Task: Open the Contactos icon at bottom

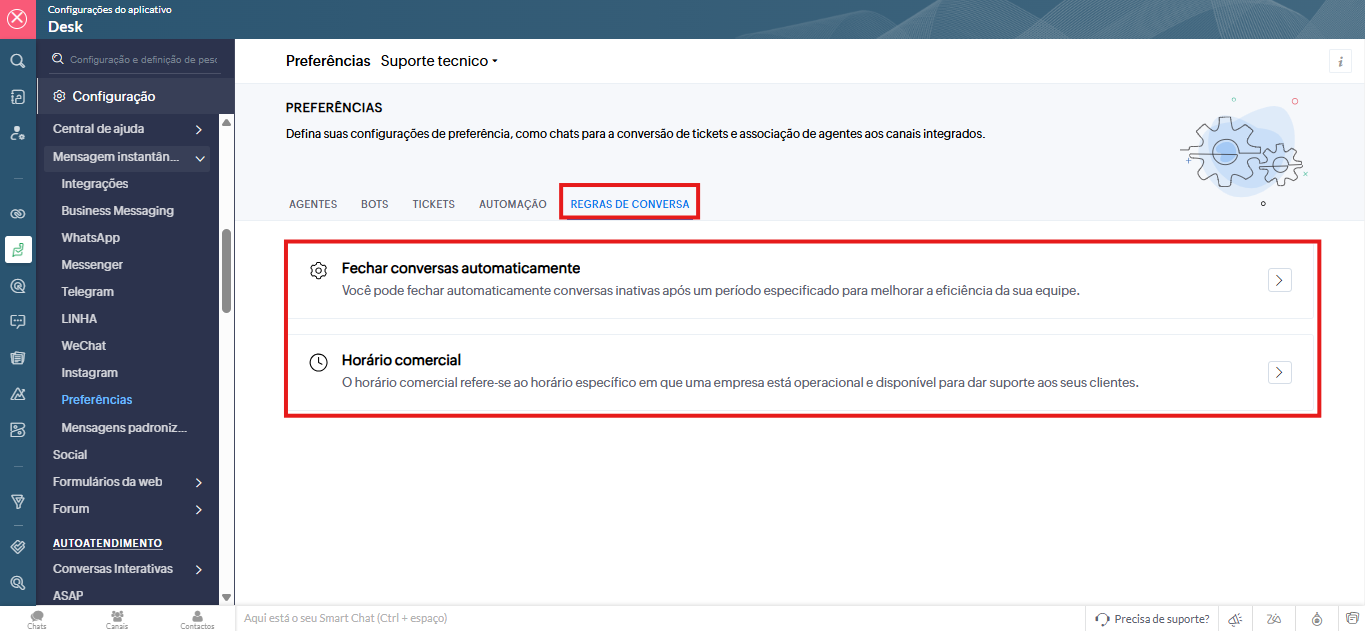Action: [197, 619]
